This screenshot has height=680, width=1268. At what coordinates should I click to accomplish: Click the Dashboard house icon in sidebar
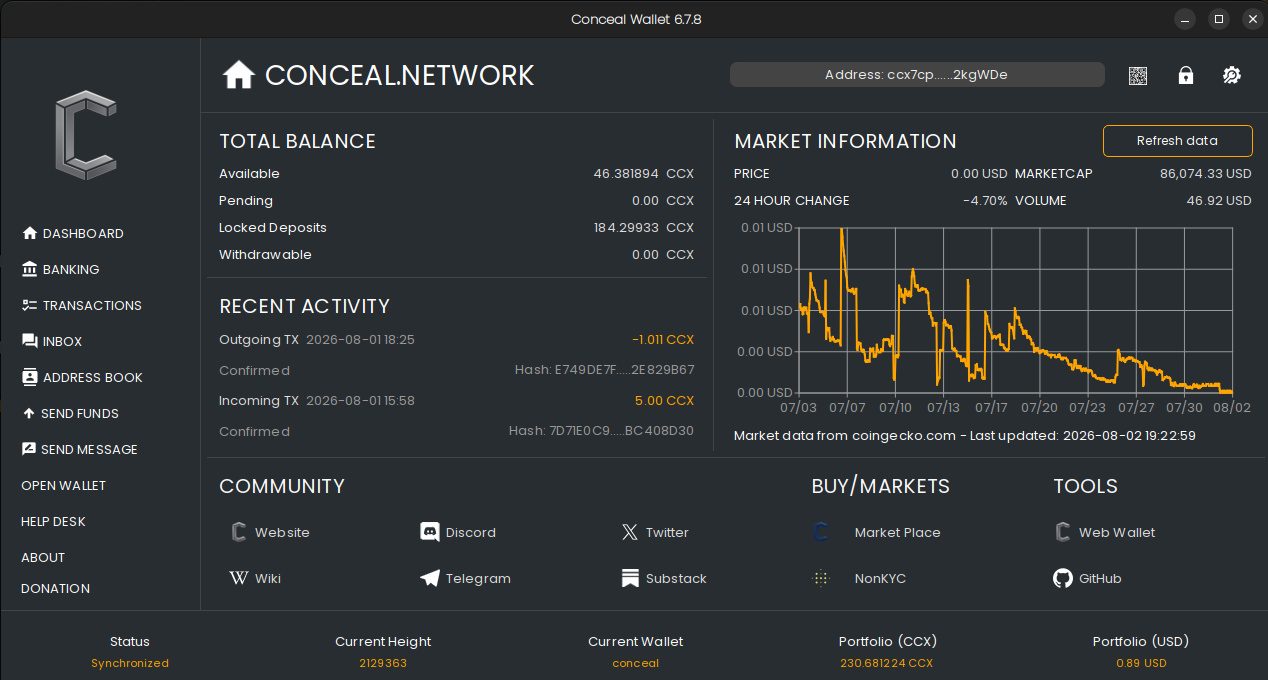(x=29, y=233)
